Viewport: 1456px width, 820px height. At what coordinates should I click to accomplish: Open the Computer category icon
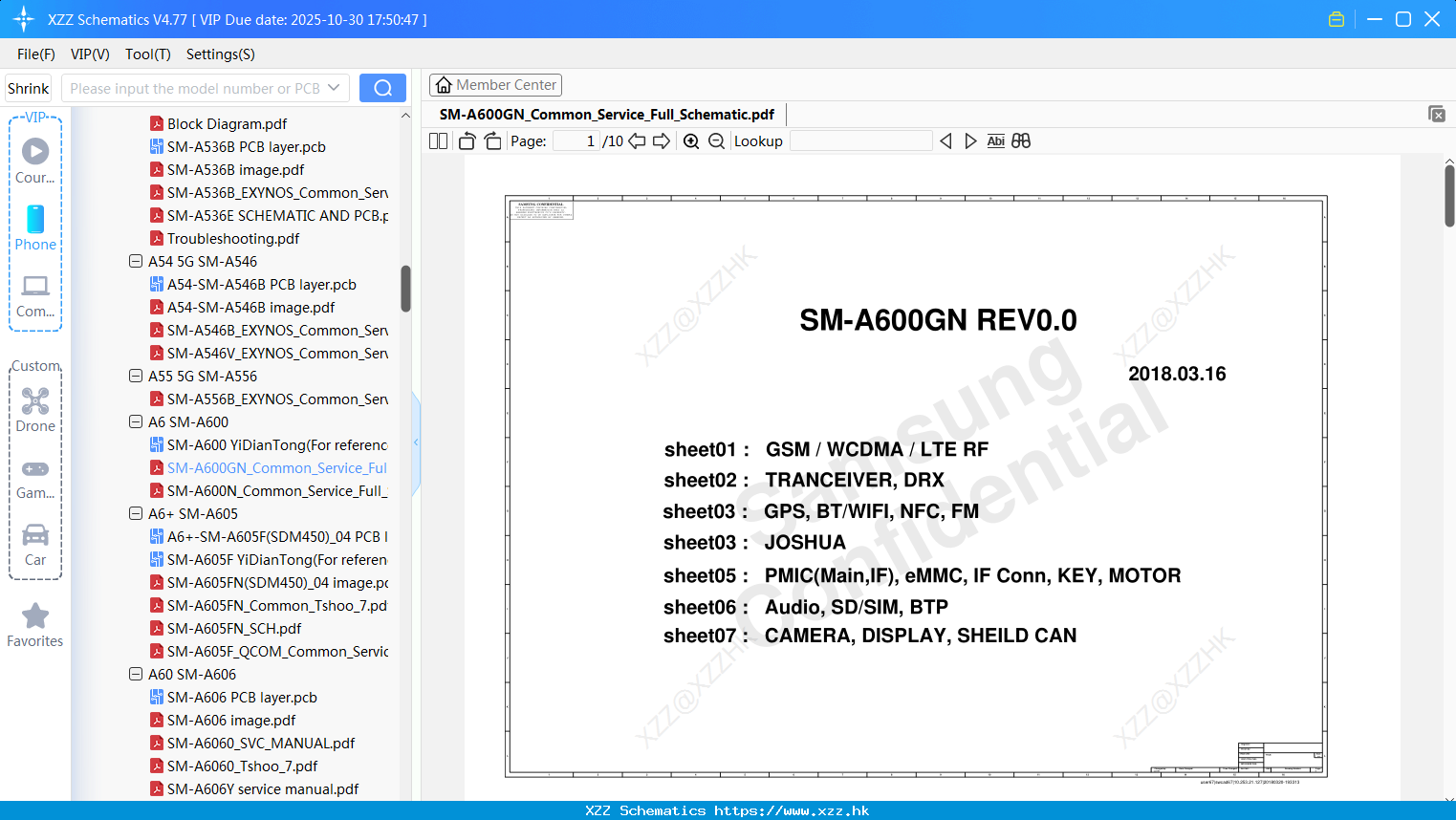tap(35, 295)
